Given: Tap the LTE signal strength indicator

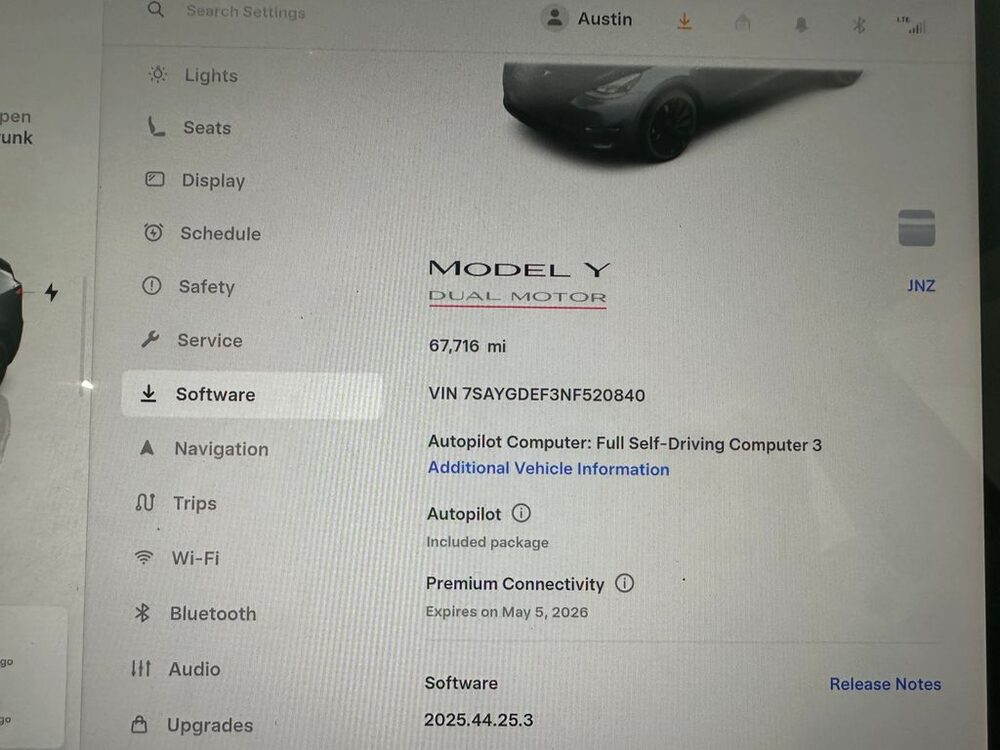Looking at the screenshot, I should point(911,26).
